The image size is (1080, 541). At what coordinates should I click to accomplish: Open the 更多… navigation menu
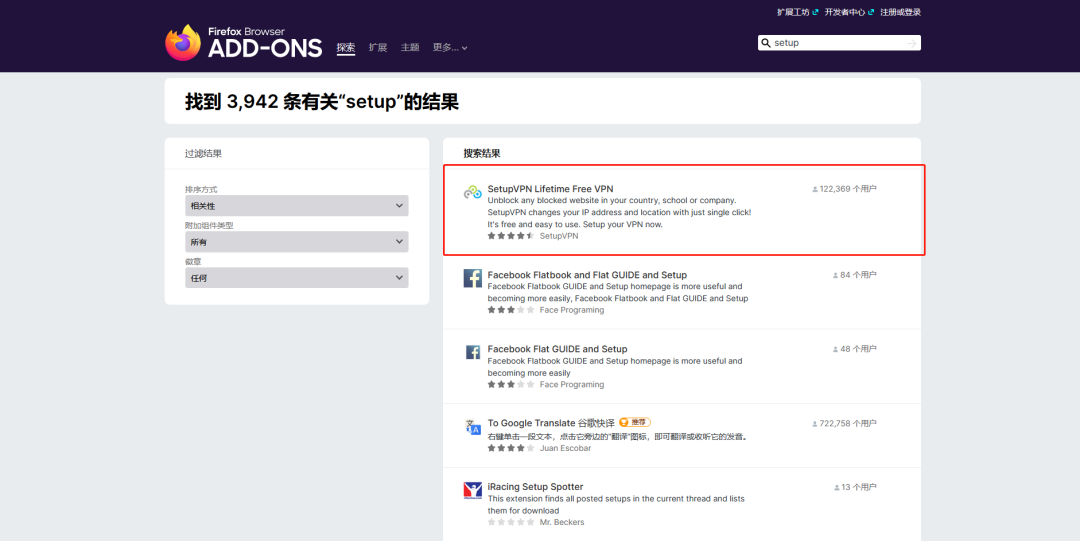click(x=449, y=47)
